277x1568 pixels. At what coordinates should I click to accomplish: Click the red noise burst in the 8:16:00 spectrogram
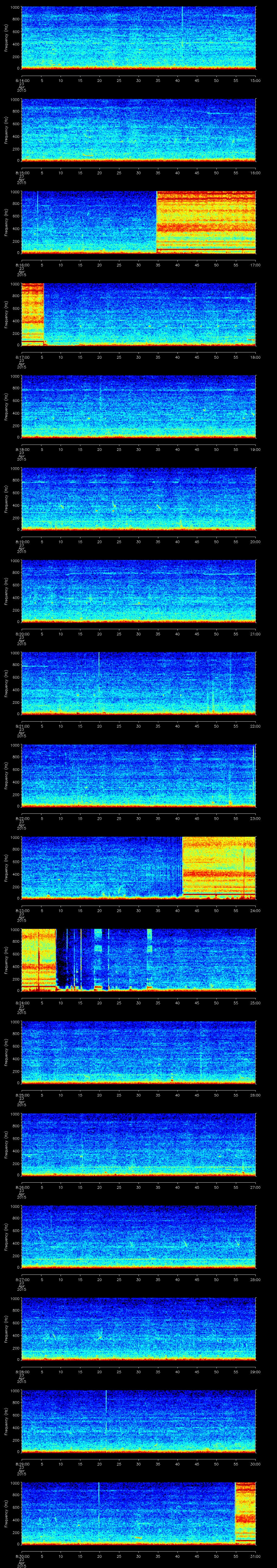[x=206, y=222]
